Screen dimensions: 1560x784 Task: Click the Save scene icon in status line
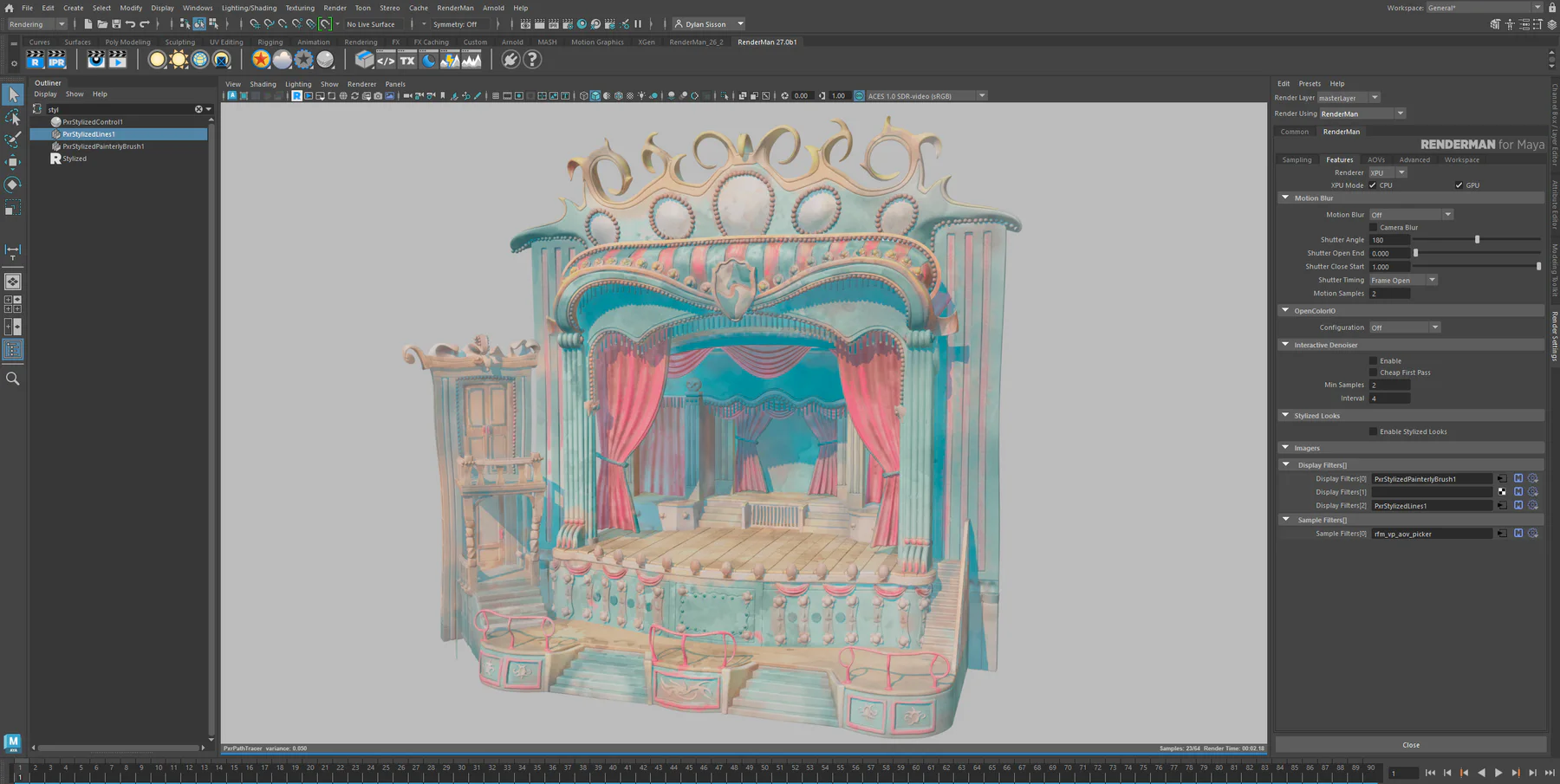[x=116, y=24]
